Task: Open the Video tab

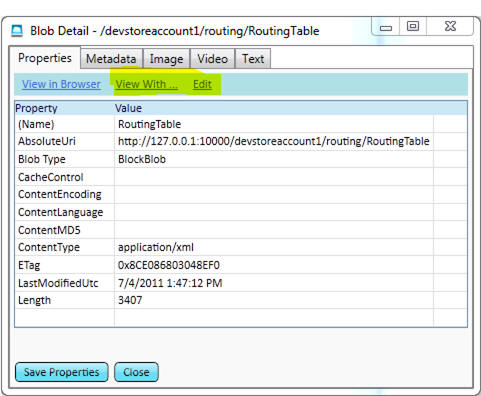Action: click(212, 59)
